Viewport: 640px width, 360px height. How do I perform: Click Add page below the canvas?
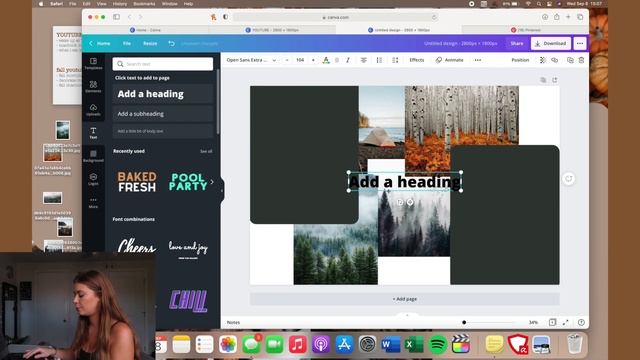[x=404, y=299]
